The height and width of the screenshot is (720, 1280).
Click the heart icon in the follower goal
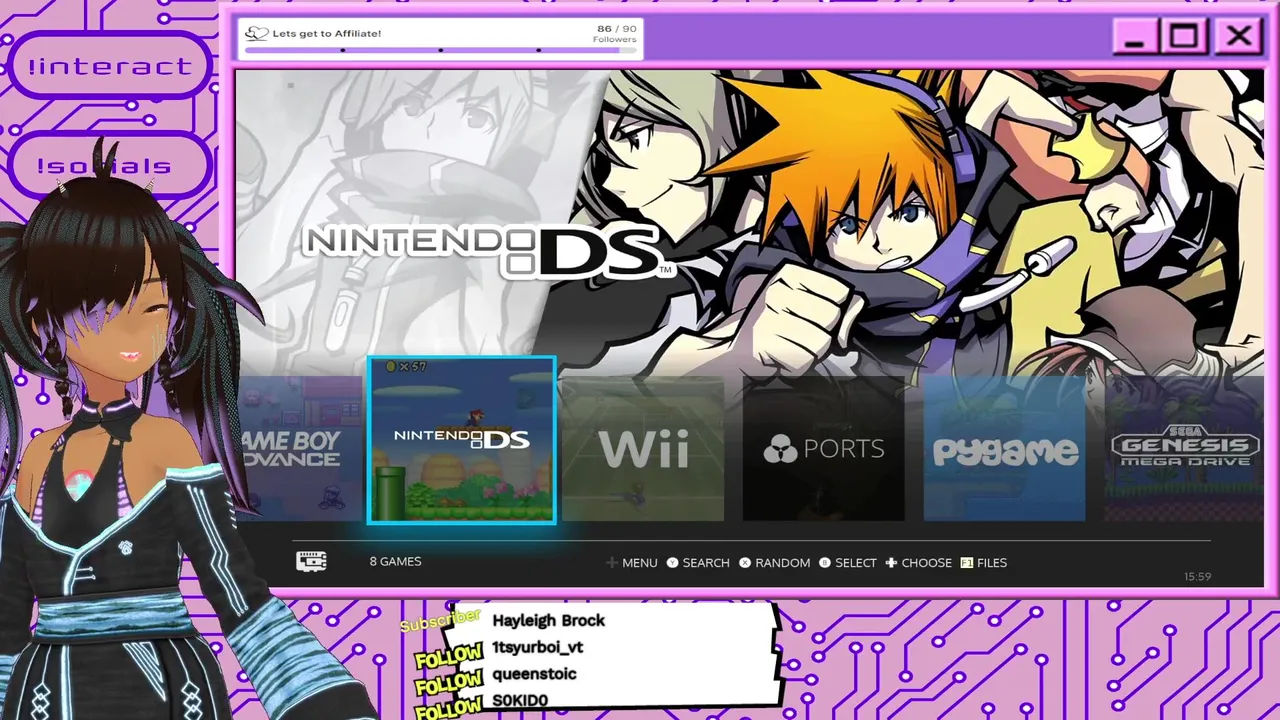pos(257,33)
